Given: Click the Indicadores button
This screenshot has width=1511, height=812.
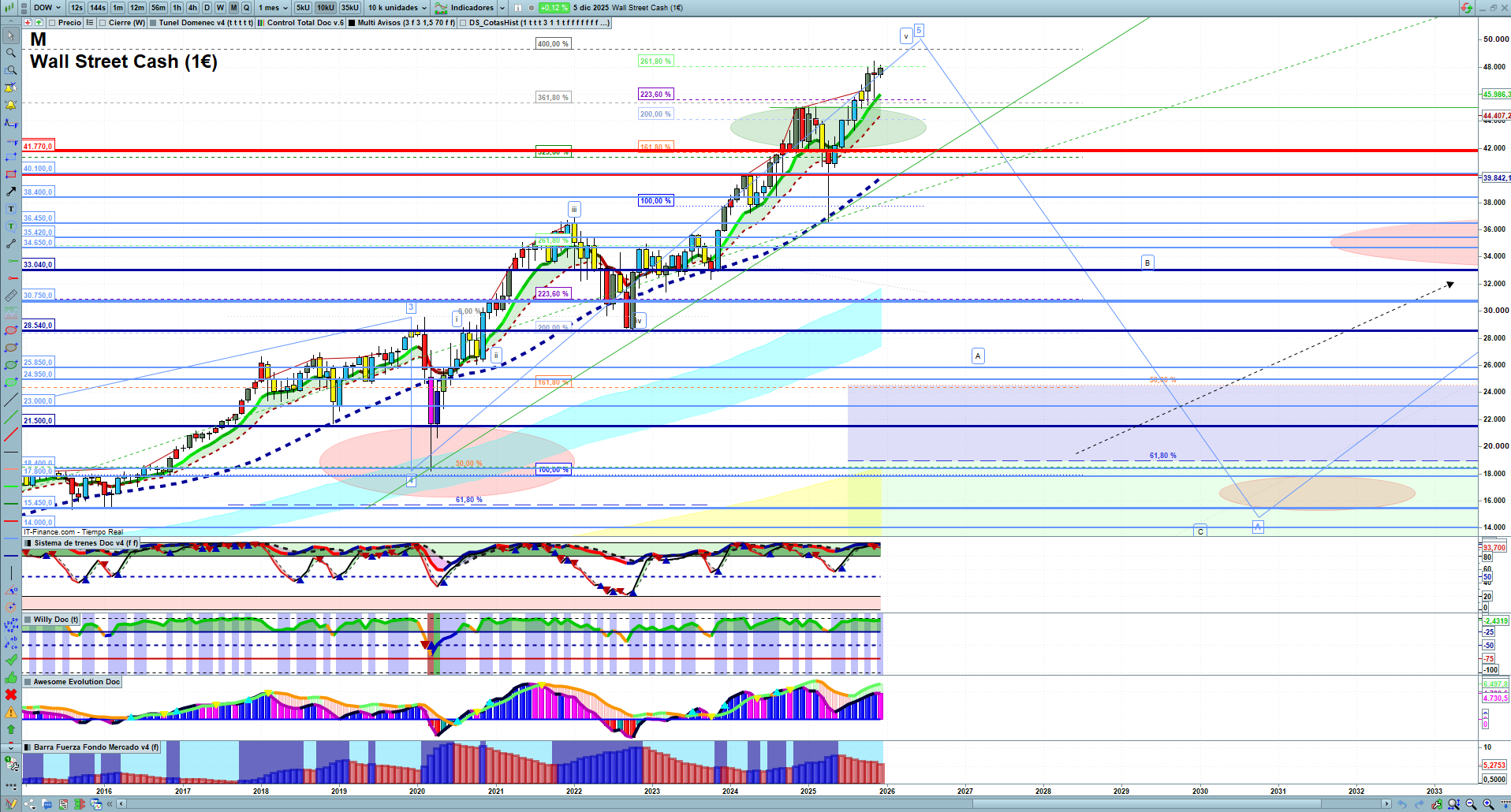Looking at the screenshot, I should coord(470,8).
